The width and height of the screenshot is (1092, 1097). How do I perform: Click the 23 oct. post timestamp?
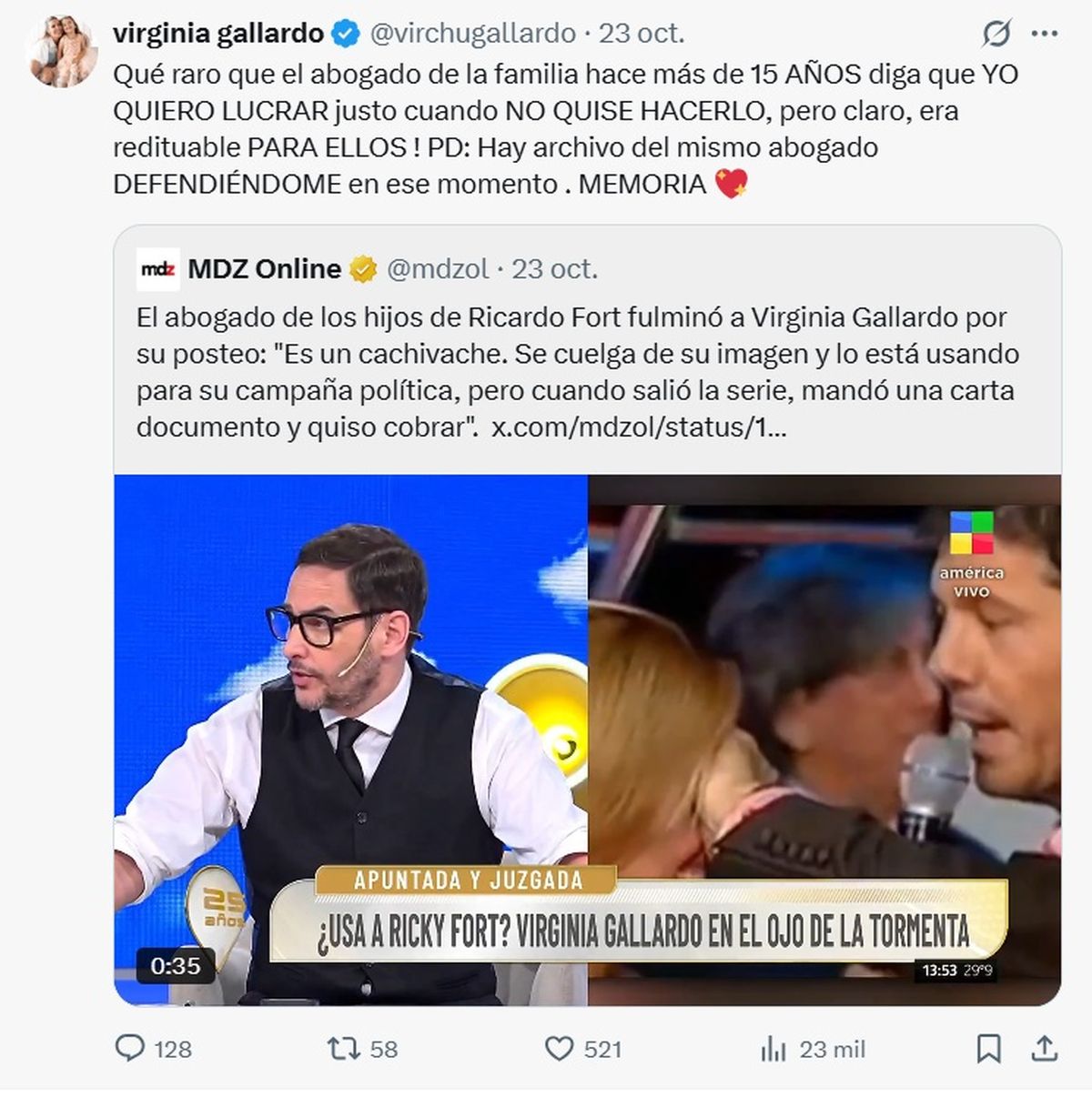(x=642, y=34)
